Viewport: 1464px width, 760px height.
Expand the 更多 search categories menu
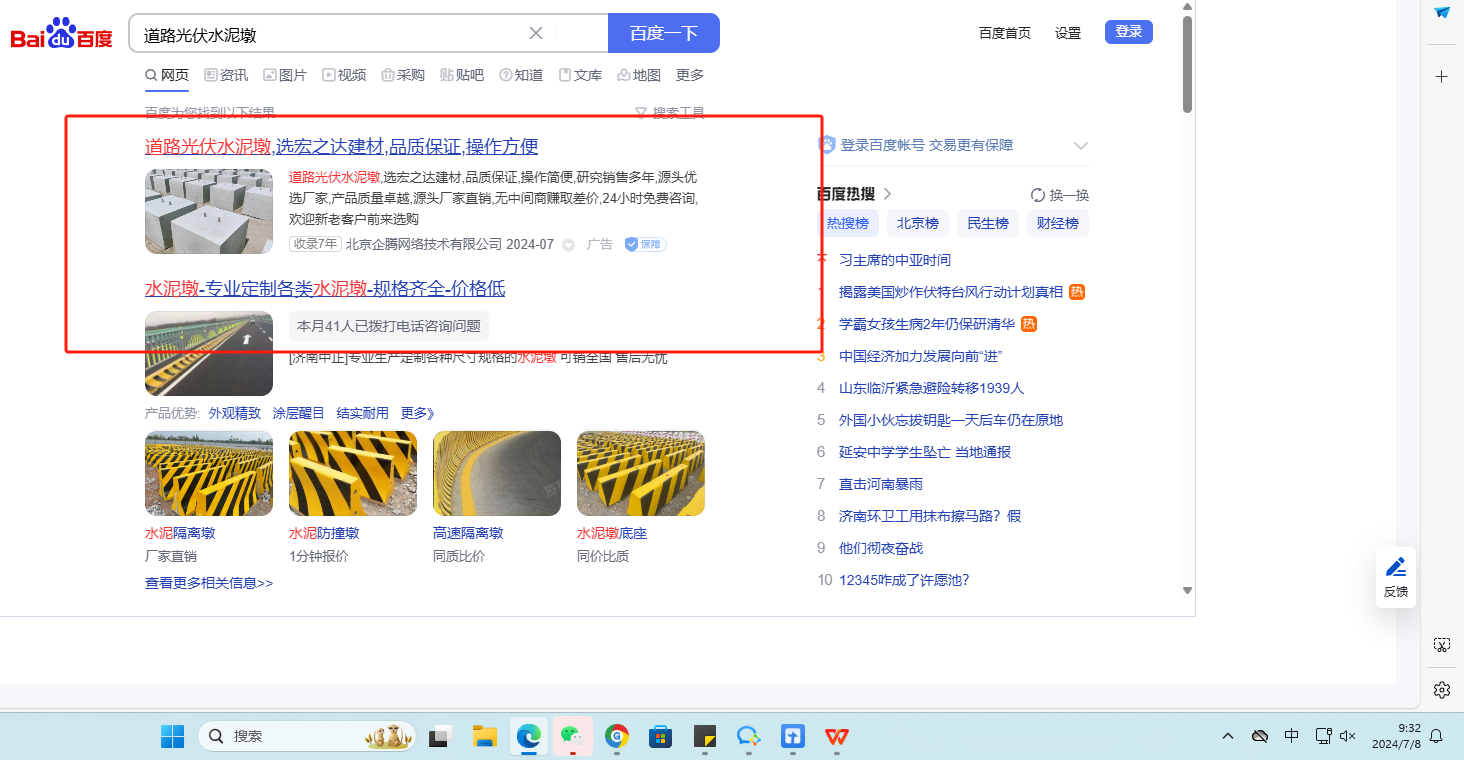pyautogui.click(x=689, y=75)
